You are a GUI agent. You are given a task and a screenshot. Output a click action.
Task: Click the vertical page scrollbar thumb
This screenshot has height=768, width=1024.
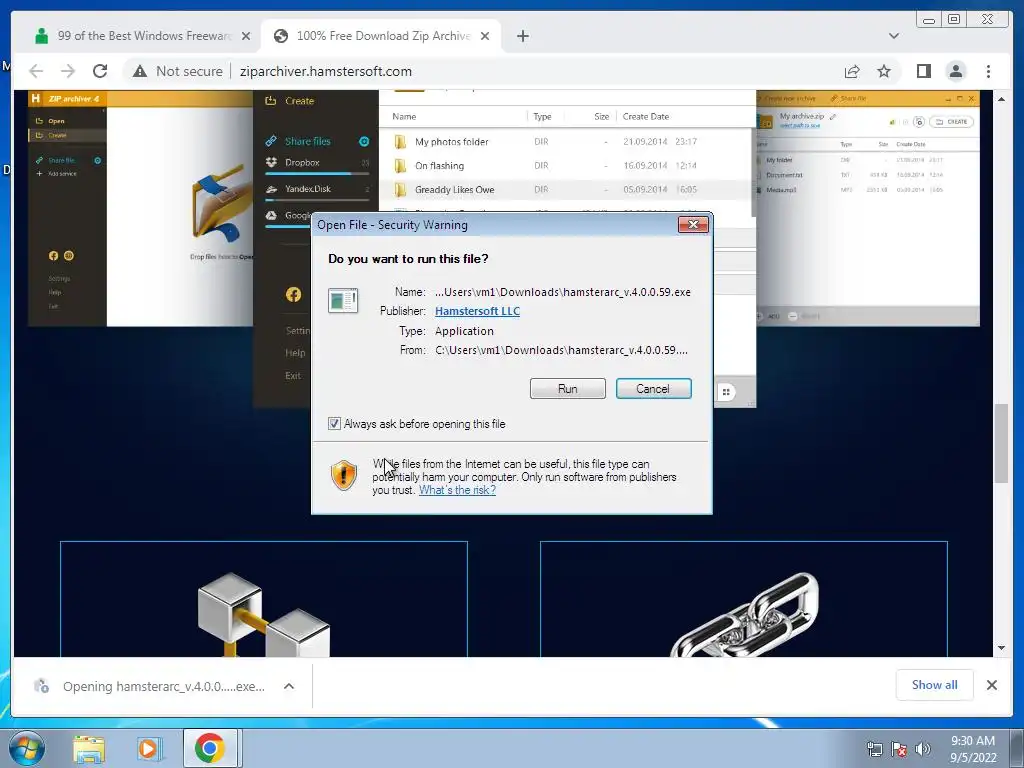click(x=1001, y=443)
